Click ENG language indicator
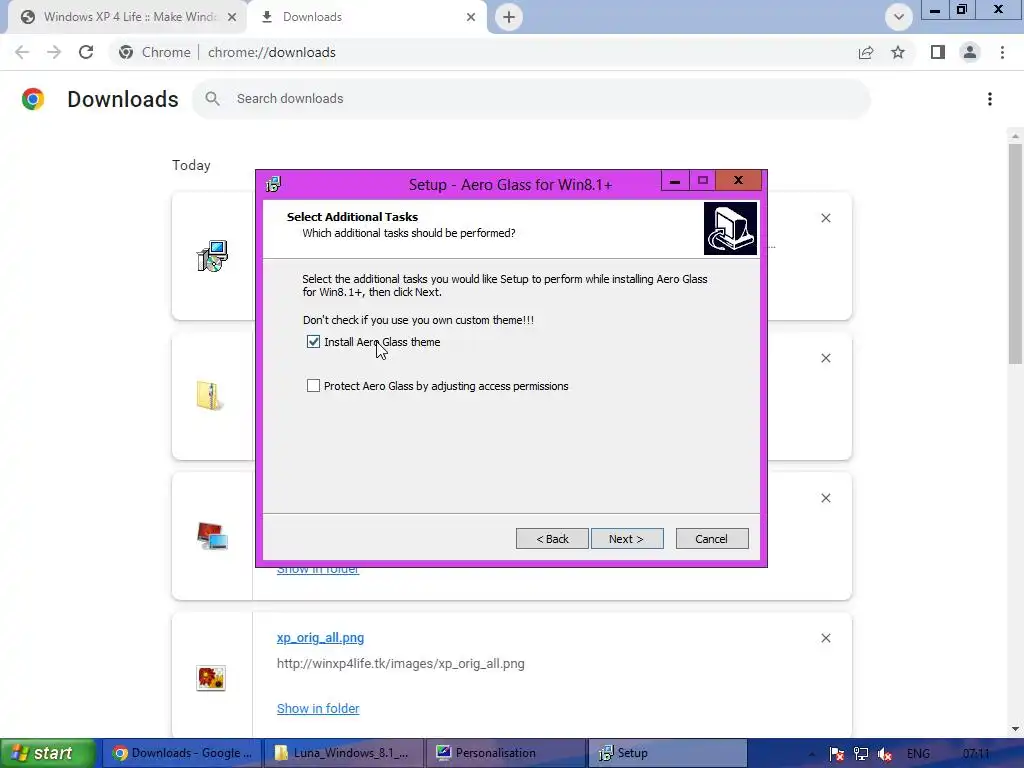Viewport: 1024px width, 768px height. (x=918, y=754)
